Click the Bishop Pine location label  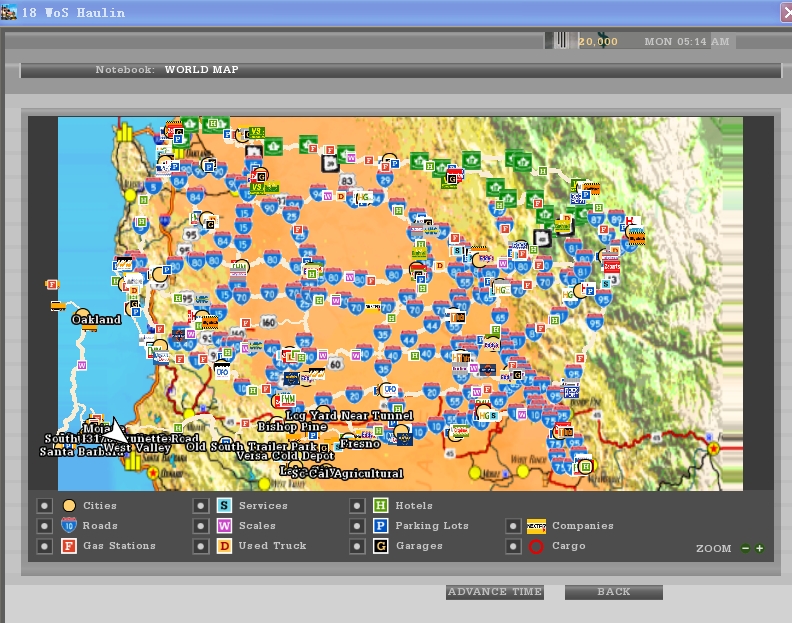(x=292, y=427)
